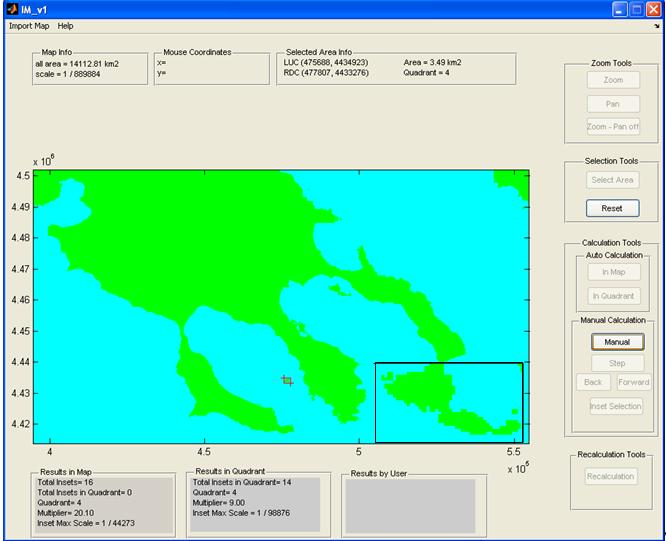
Task: Open the Import Map menu
Action: pos(29,26)
